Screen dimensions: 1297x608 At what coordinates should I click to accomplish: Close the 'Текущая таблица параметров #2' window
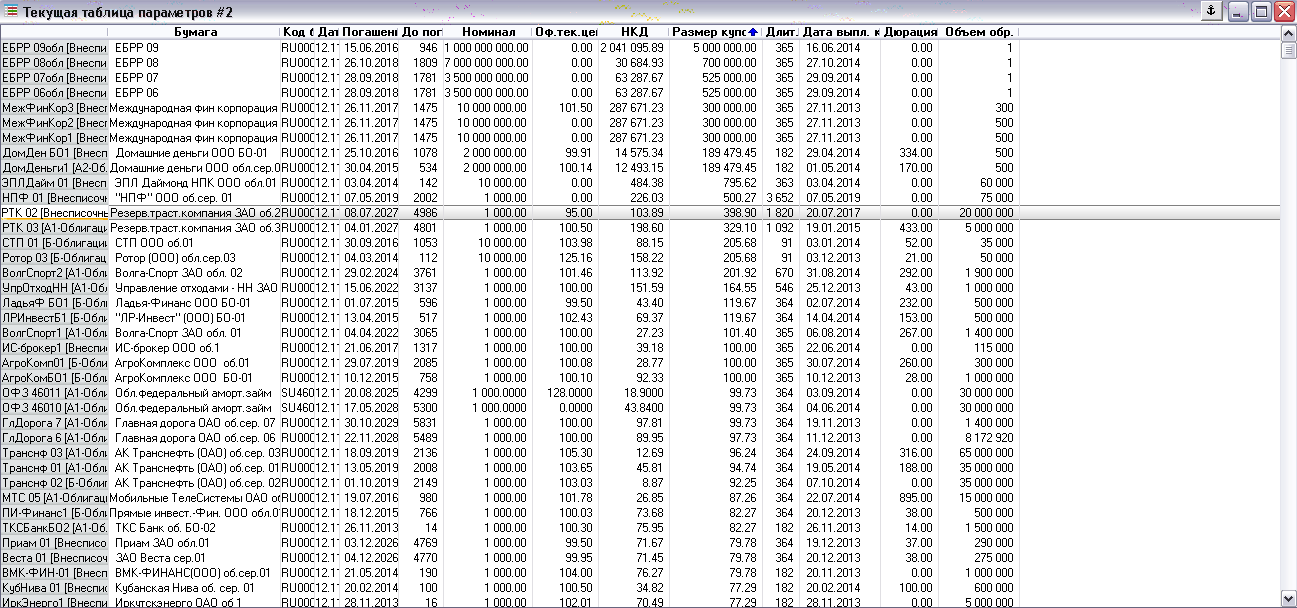(x=1284, y=12)
